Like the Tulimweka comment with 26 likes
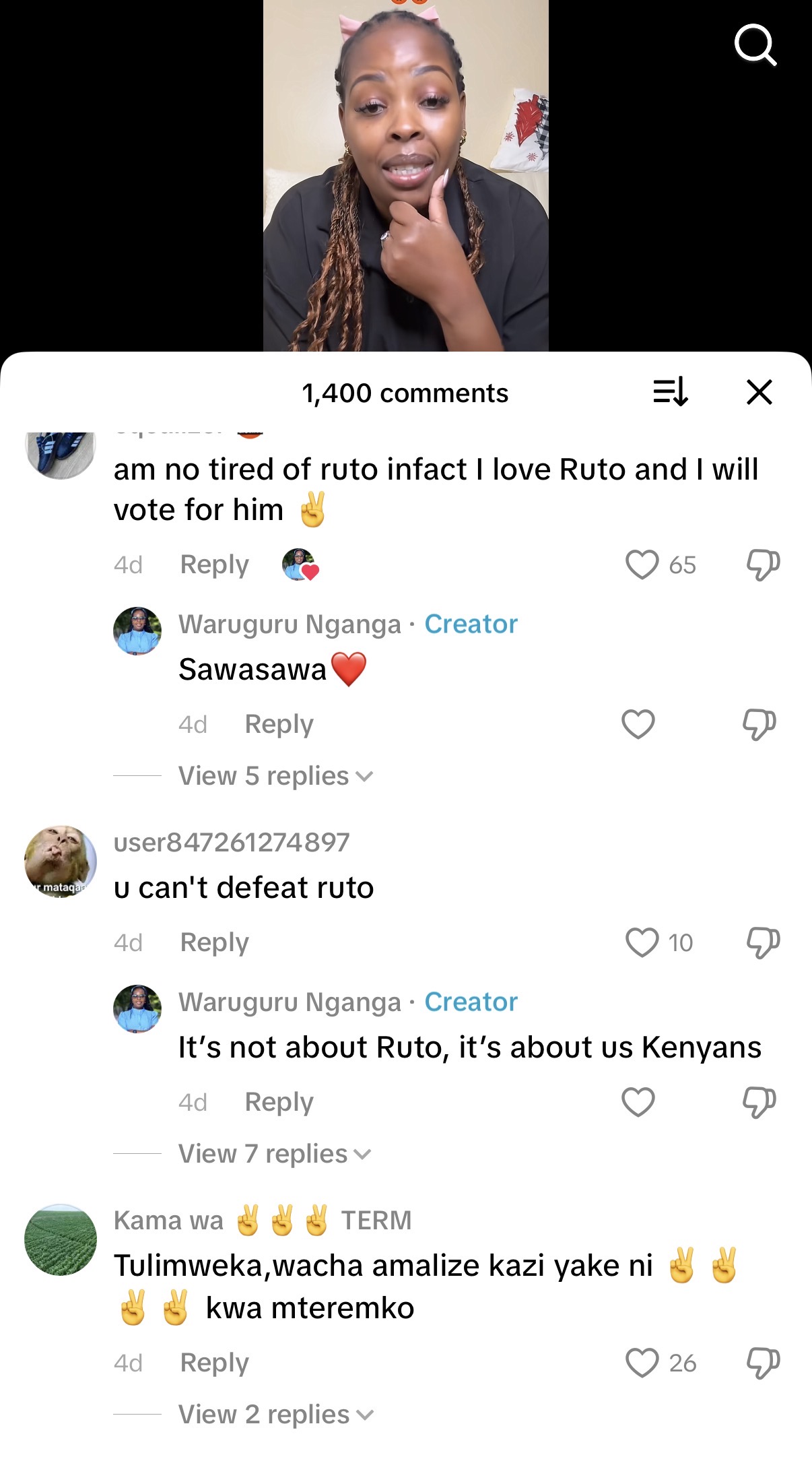812x1457 pixels. [x=642, y=1363]
